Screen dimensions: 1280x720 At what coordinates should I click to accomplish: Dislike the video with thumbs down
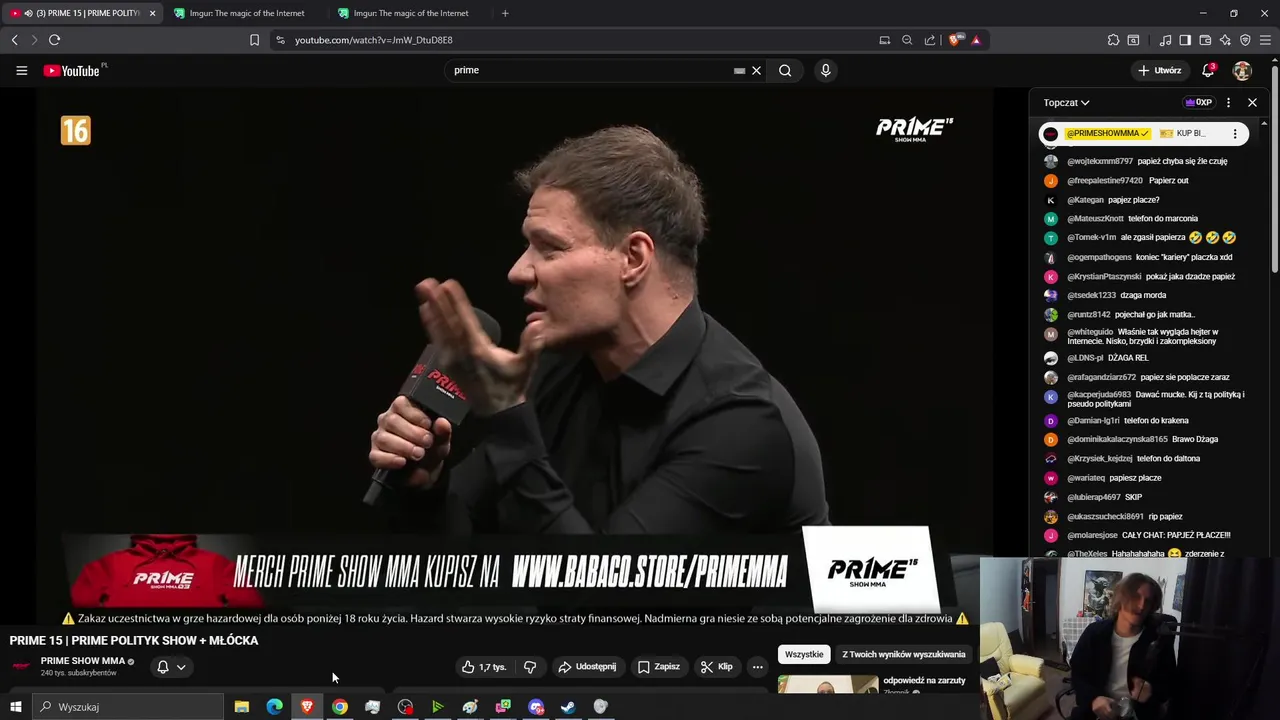[530, 667]
